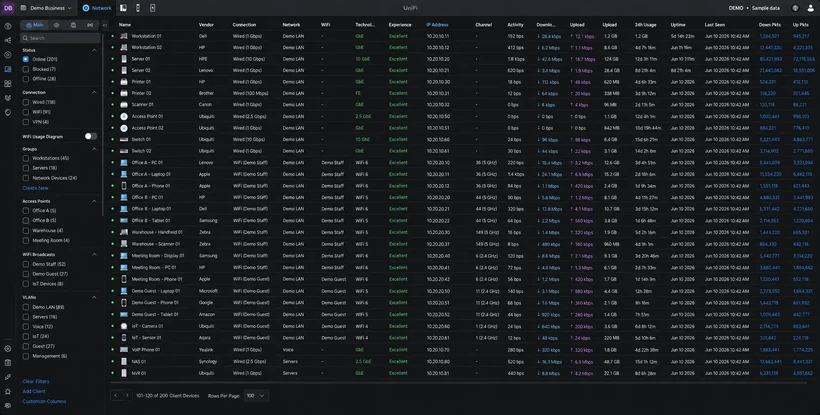Click the Clear Filters link
This screenshot has height=415, width=820.
click(x=36, y=382)
